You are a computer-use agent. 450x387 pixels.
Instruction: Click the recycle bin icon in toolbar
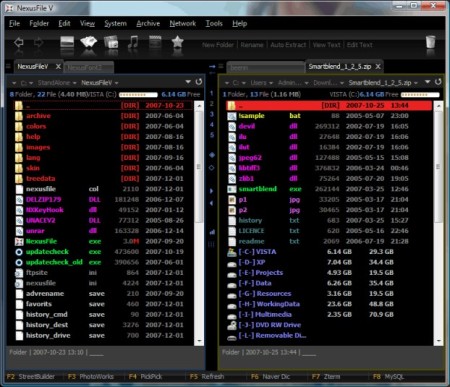[x=431, y=42]
